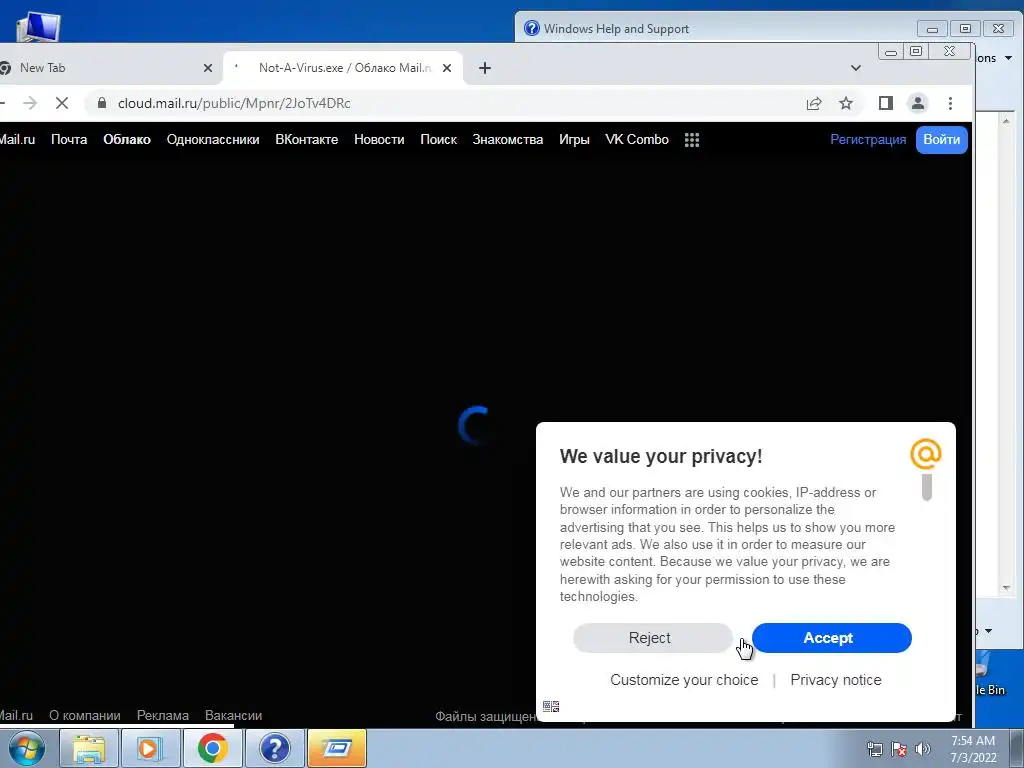Share this page icon in address bar
Image resolution: width=1024 pixels, height=768 pixels.
(x=814, y=103)
